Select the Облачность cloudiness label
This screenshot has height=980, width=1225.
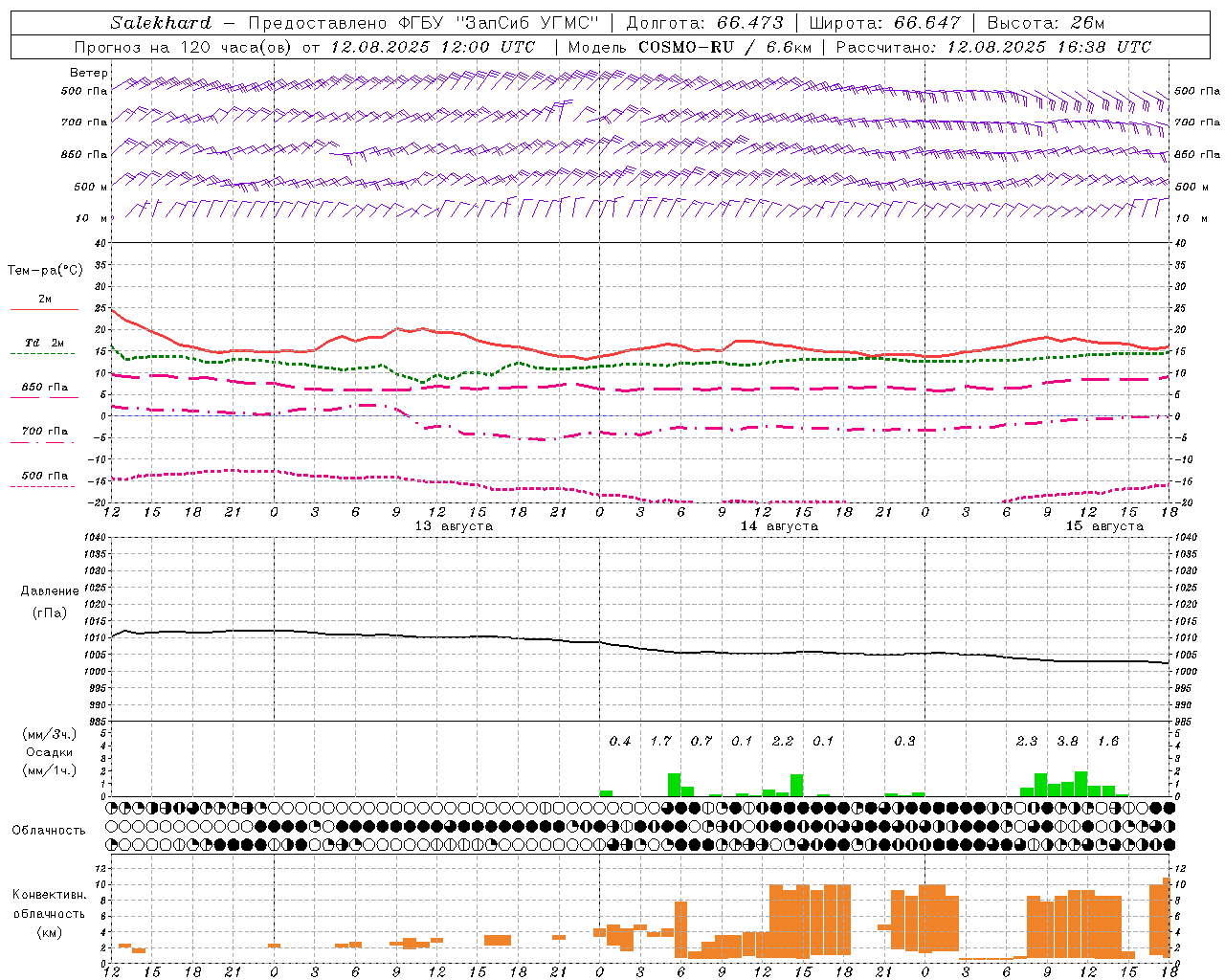pyautogui.click(x=49, y=830)
